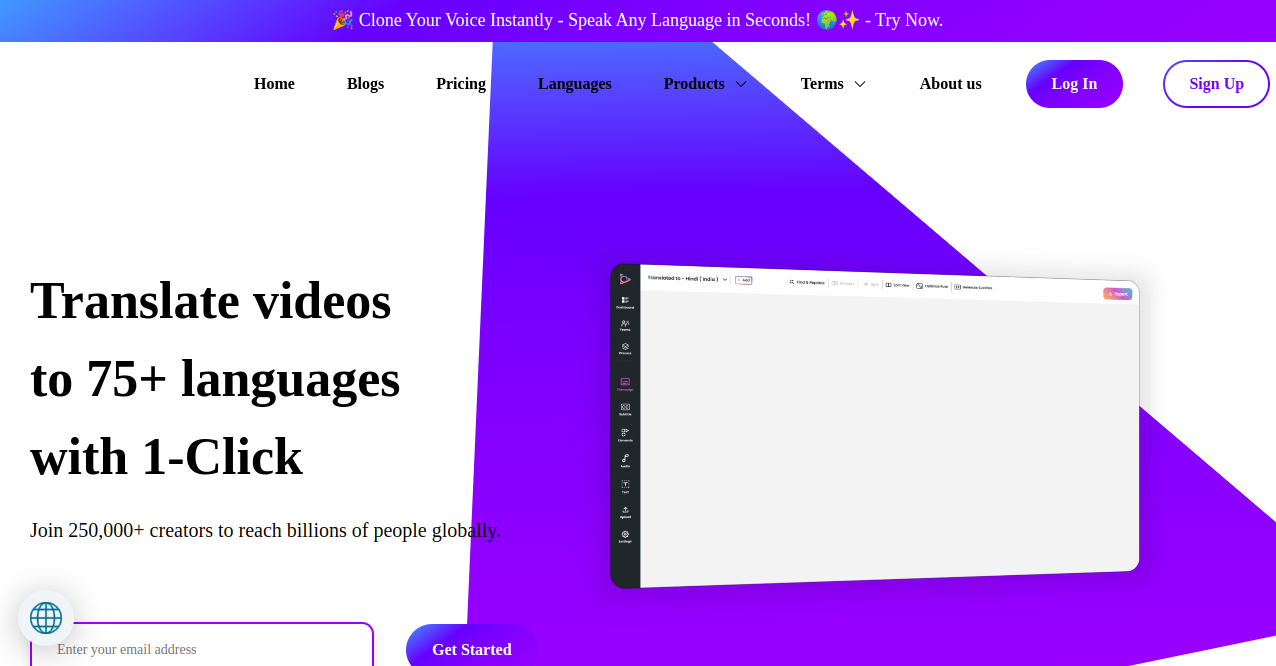Open the Teams icon in the dark sidebar
This screenshot has width=1276, height=666.
coord(625,324)
